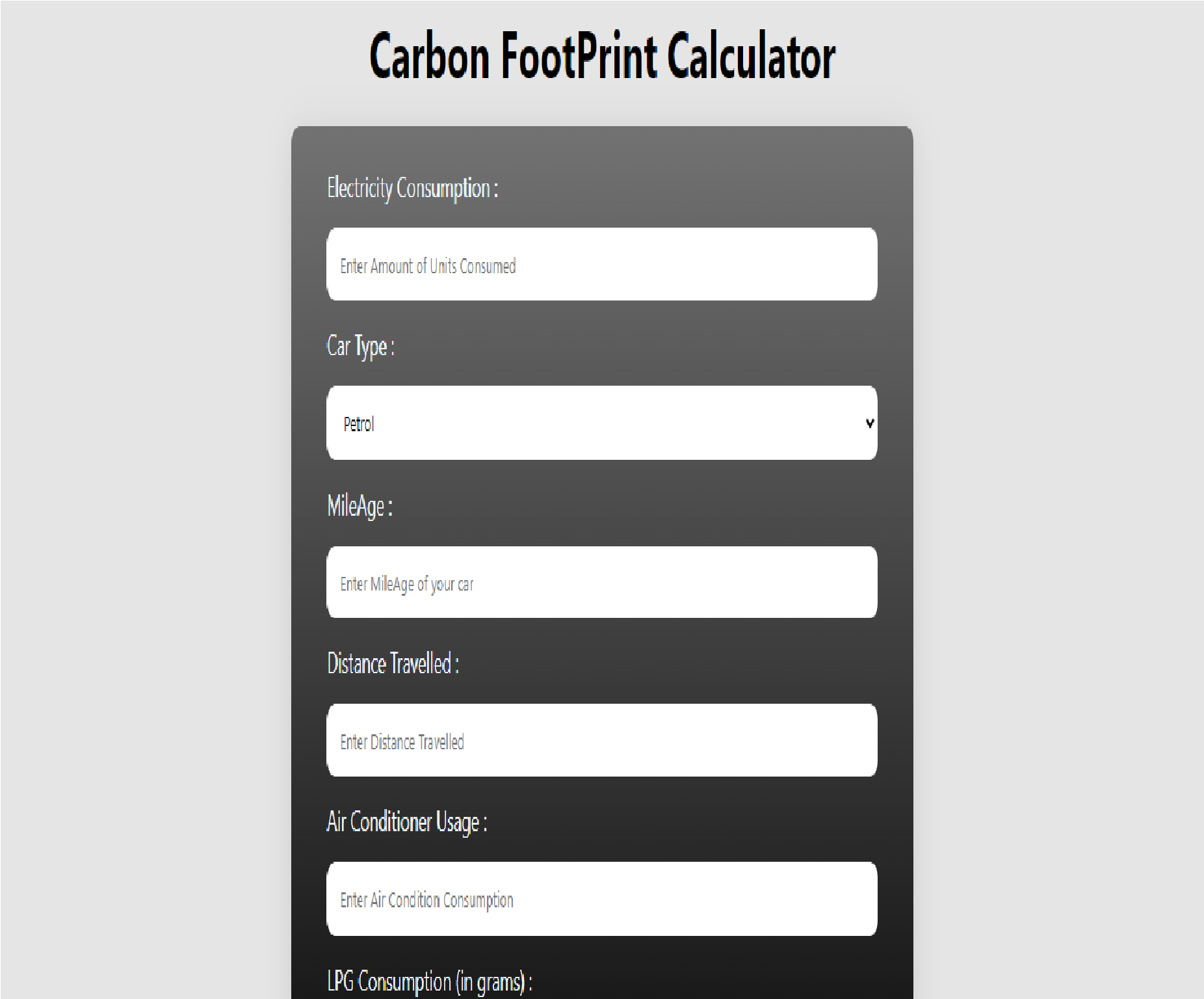This screenshot has width=1204, height=999.
Task: Click the "LPG Consumption (in grams)" label
Action: tap(429, 981)
